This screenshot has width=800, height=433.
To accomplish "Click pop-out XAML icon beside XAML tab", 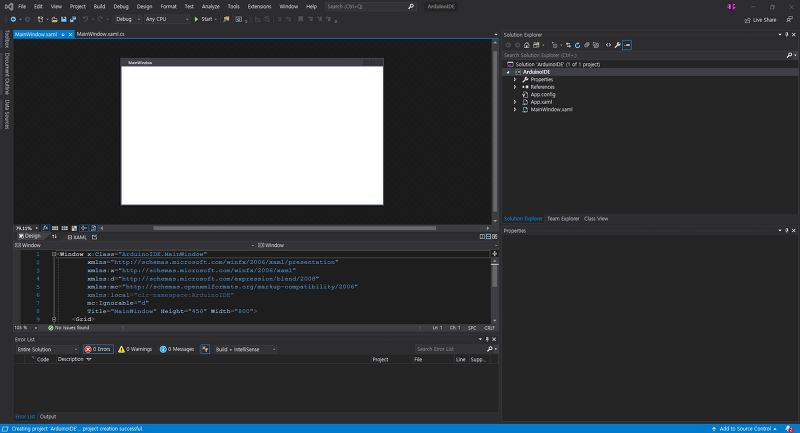I will pyautogui.click(x=94, y=237).
